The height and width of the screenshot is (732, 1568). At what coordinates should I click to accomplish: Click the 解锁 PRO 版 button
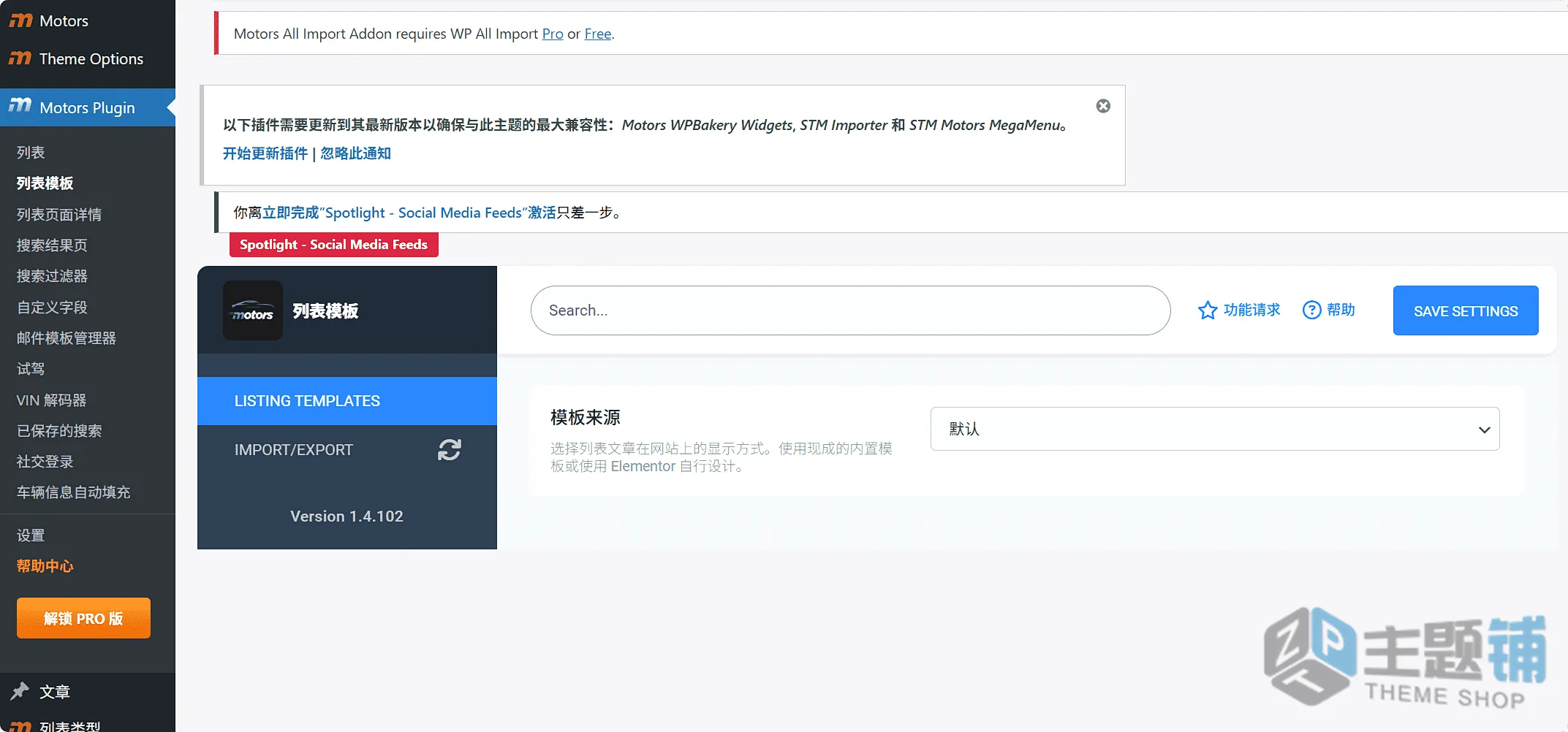pyautogui.click(x=83, y=618)
